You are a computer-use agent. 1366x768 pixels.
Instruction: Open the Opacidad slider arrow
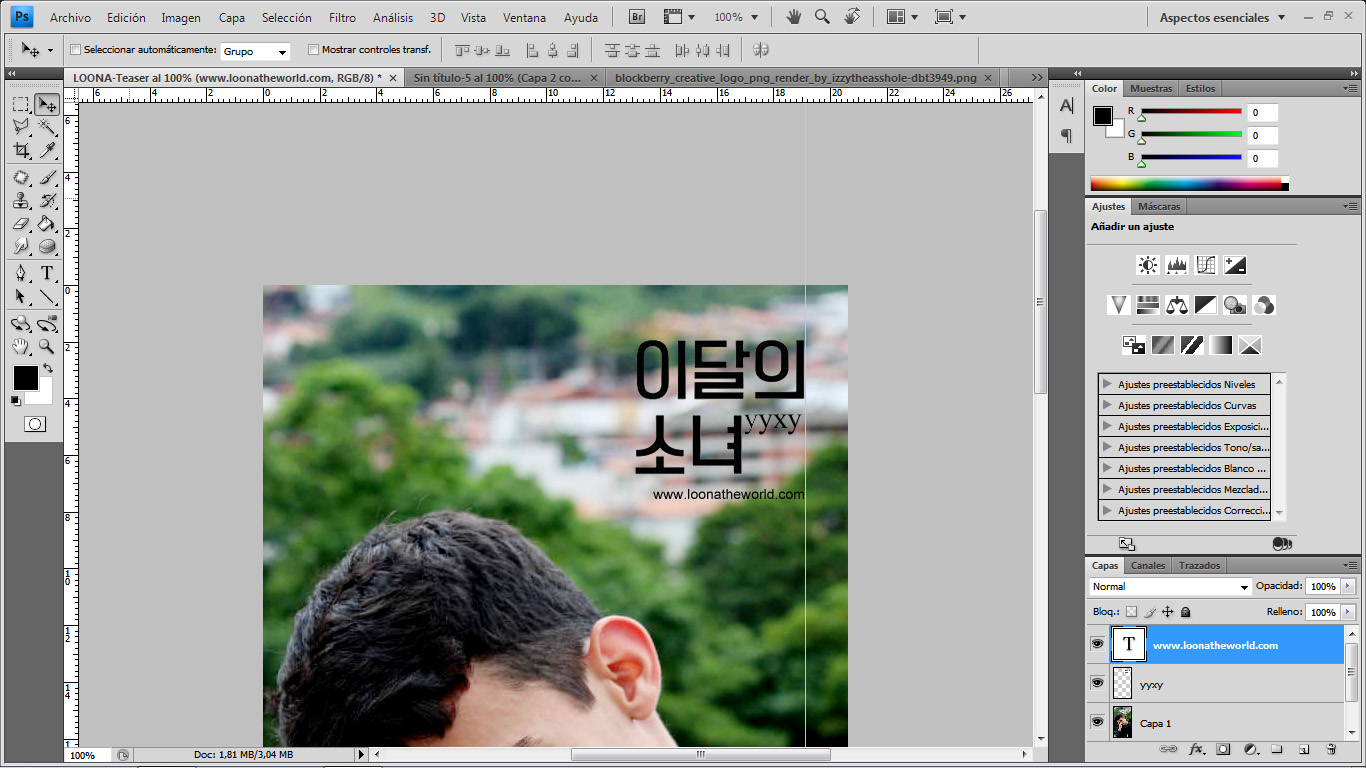tap(1348, 586)
